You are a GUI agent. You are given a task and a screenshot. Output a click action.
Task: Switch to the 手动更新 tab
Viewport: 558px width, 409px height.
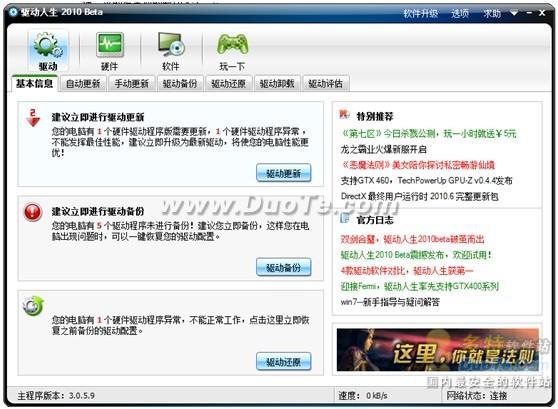tap(132, 84)
